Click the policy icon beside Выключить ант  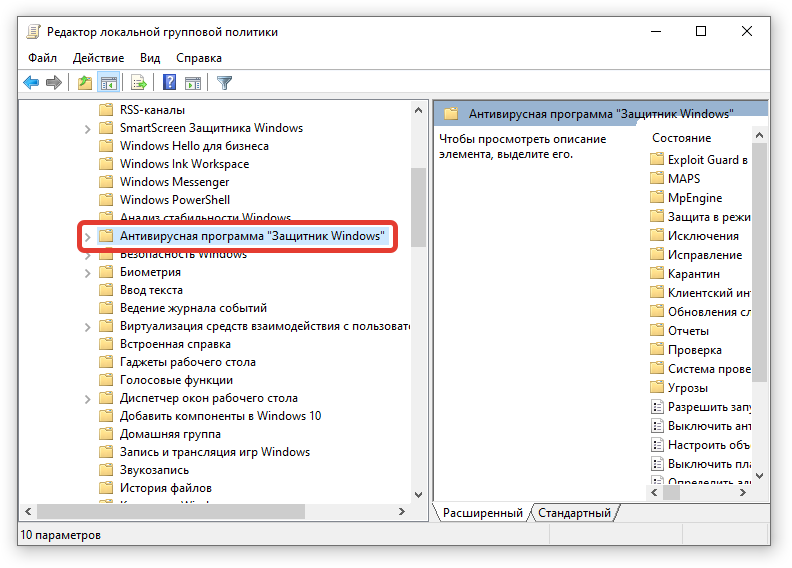pos(657,426)
